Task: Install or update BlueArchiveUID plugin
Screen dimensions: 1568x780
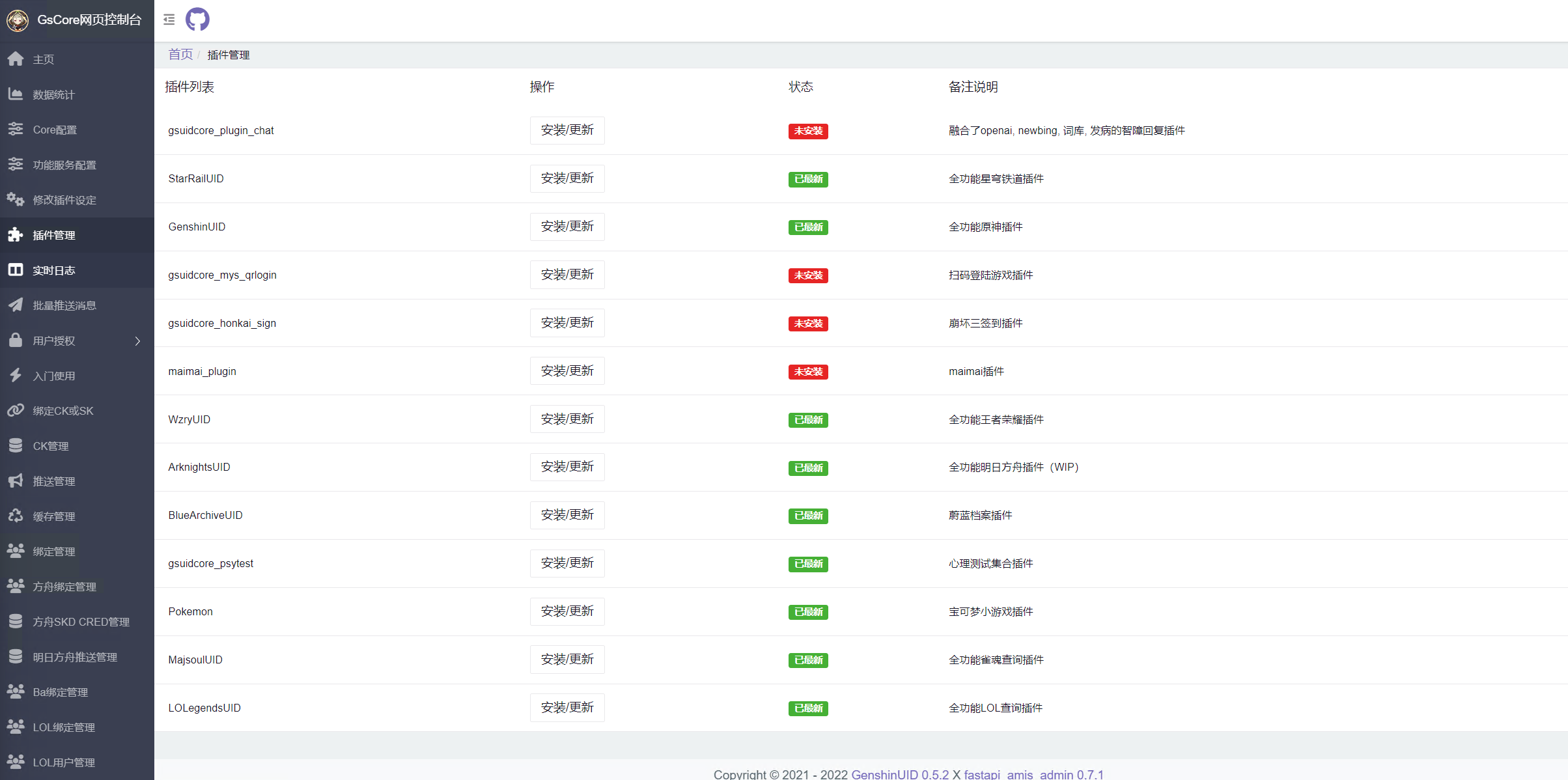Action: click(567, 515)
